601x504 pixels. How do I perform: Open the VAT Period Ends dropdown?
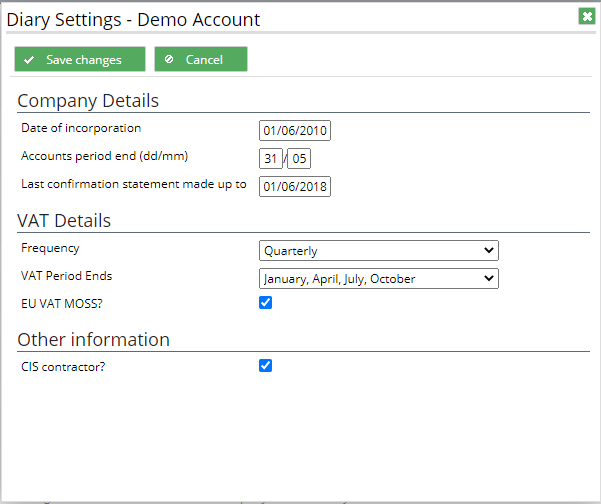click(379, 279)
